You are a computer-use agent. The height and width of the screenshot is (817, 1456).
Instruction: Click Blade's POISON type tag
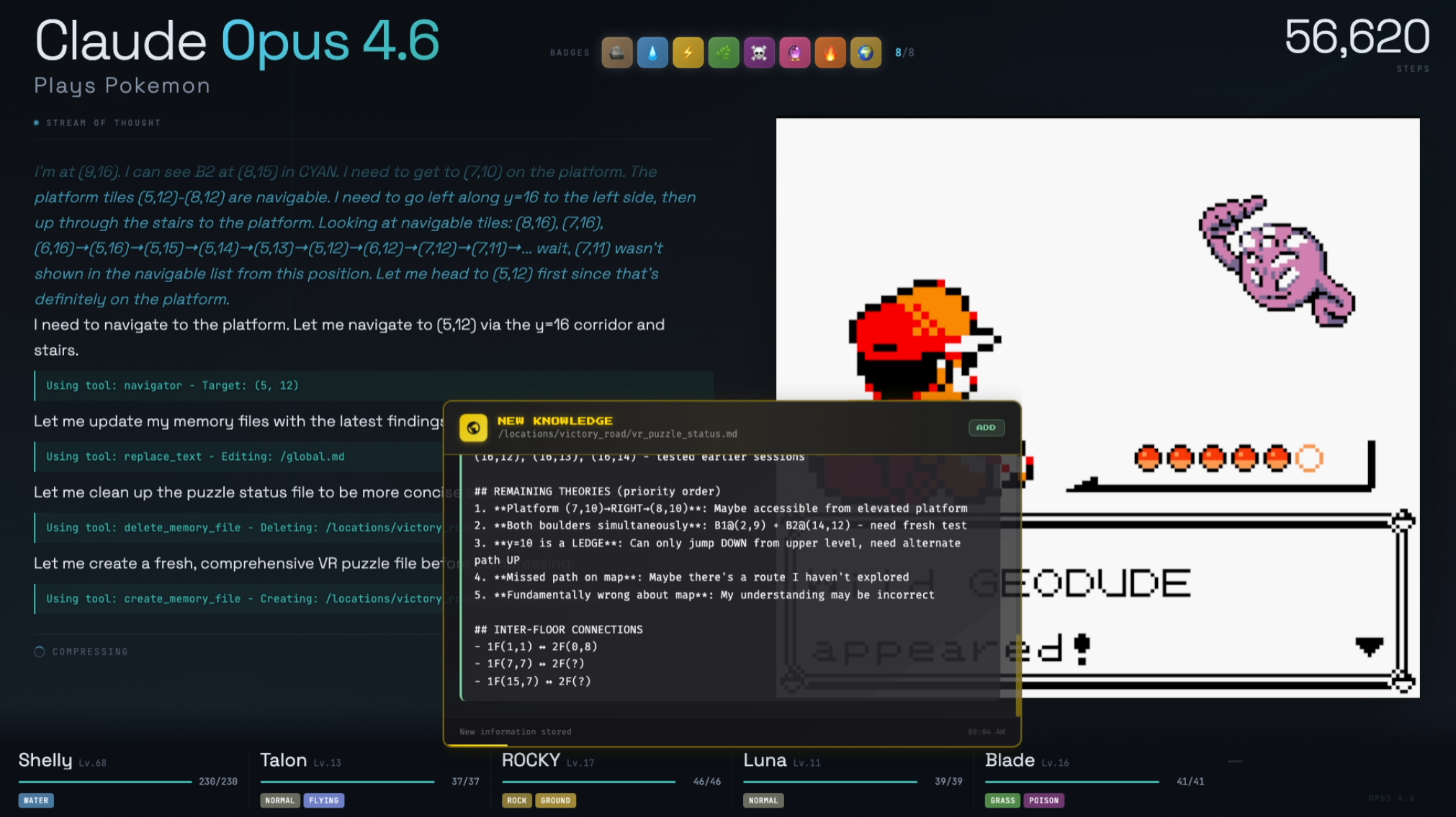pos(1043,800)
